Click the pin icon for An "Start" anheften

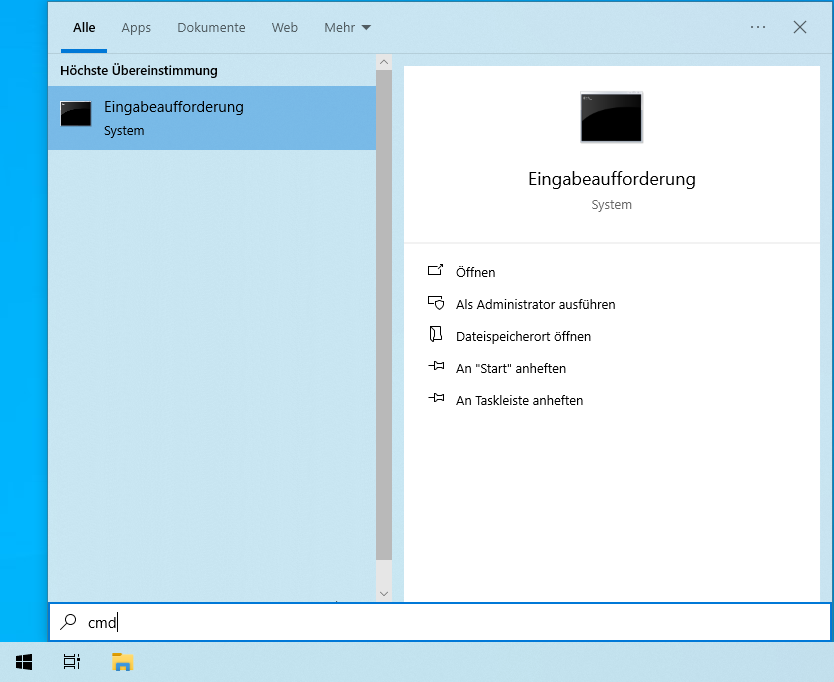pyautogui.click(x=435, y=367)
